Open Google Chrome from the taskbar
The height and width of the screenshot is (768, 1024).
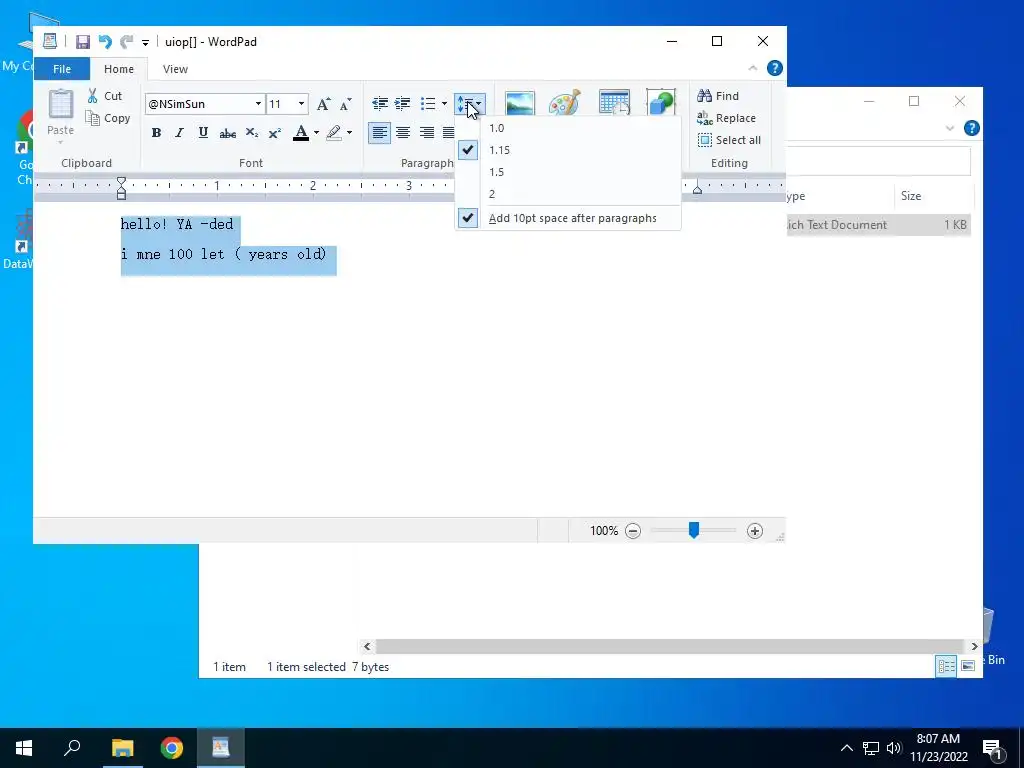172,748
